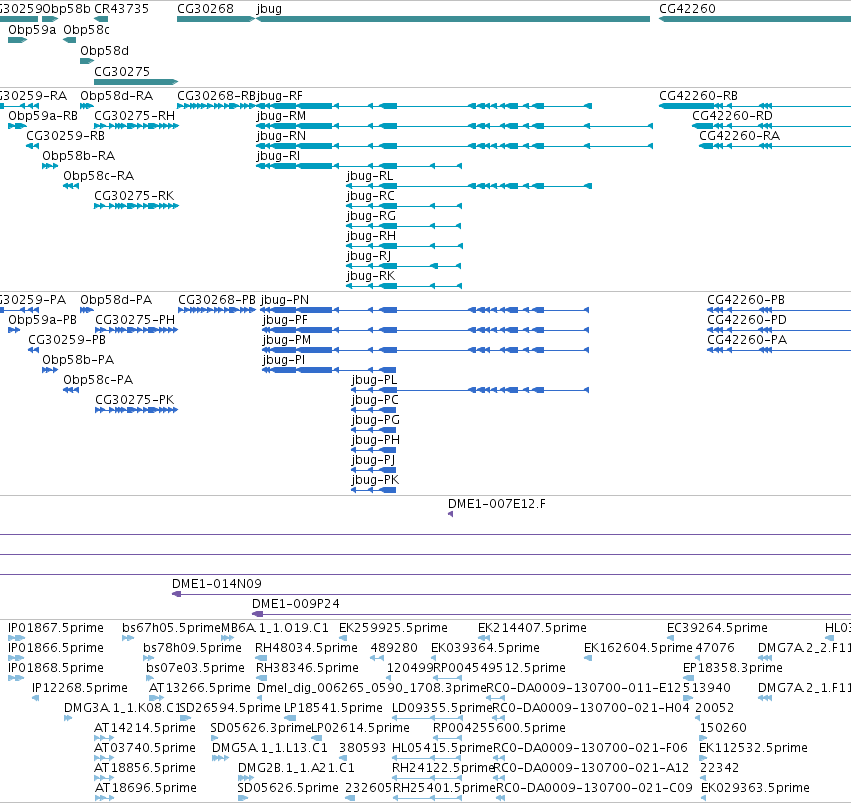Select the CG42260-PB protein label

click(x=746, y=300)
